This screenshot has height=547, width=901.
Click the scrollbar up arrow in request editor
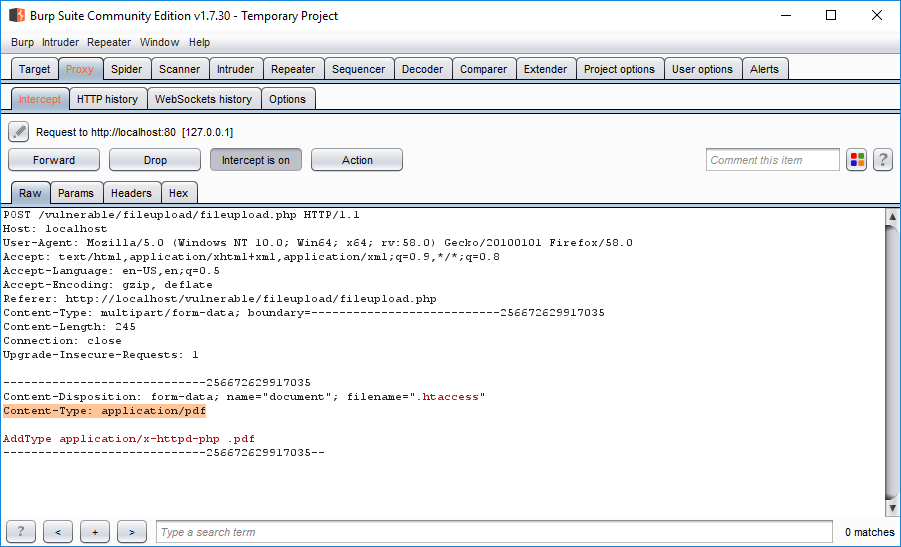point(892,217)
